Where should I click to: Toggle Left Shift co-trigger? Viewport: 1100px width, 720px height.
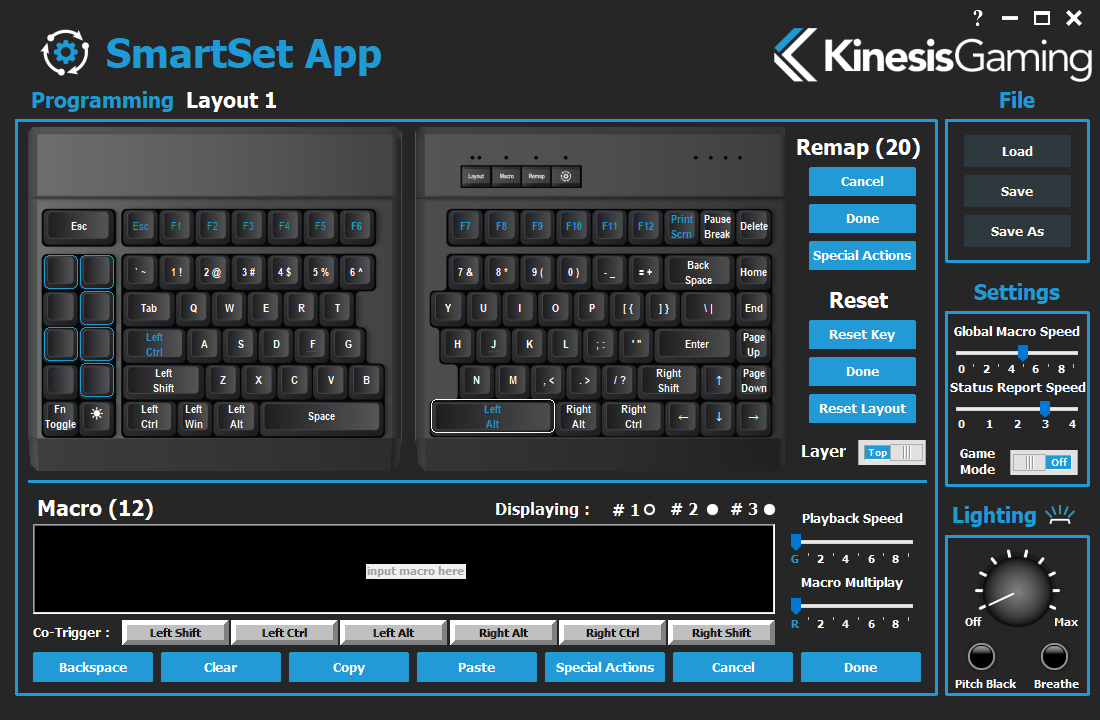pyautogui.click(x=175, y=632)
